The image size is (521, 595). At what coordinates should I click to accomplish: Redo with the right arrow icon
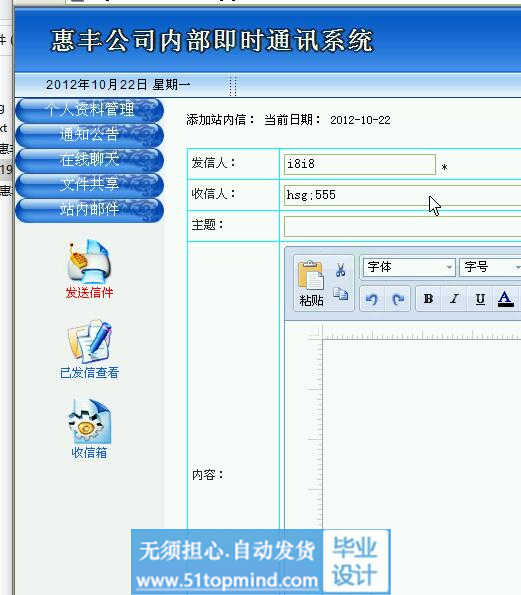[x=398, y=299]
